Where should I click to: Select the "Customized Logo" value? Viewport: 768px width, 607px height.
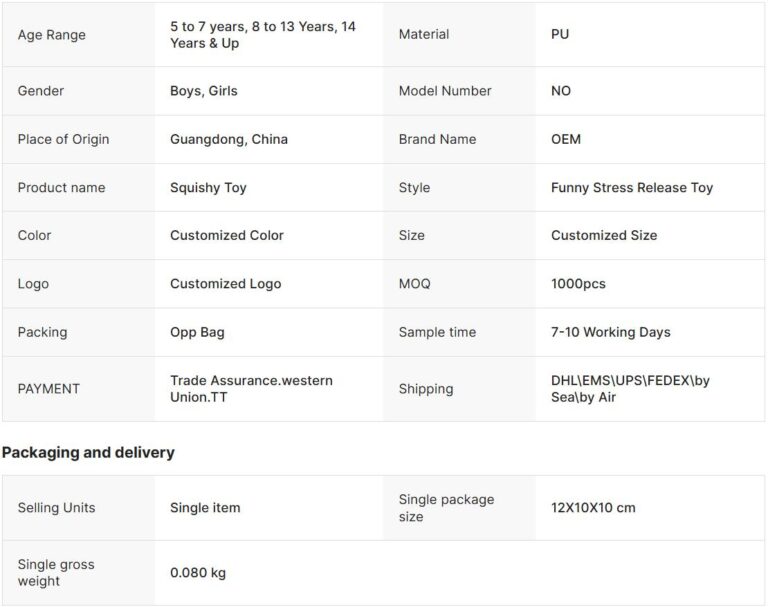[x=226, y=284]
